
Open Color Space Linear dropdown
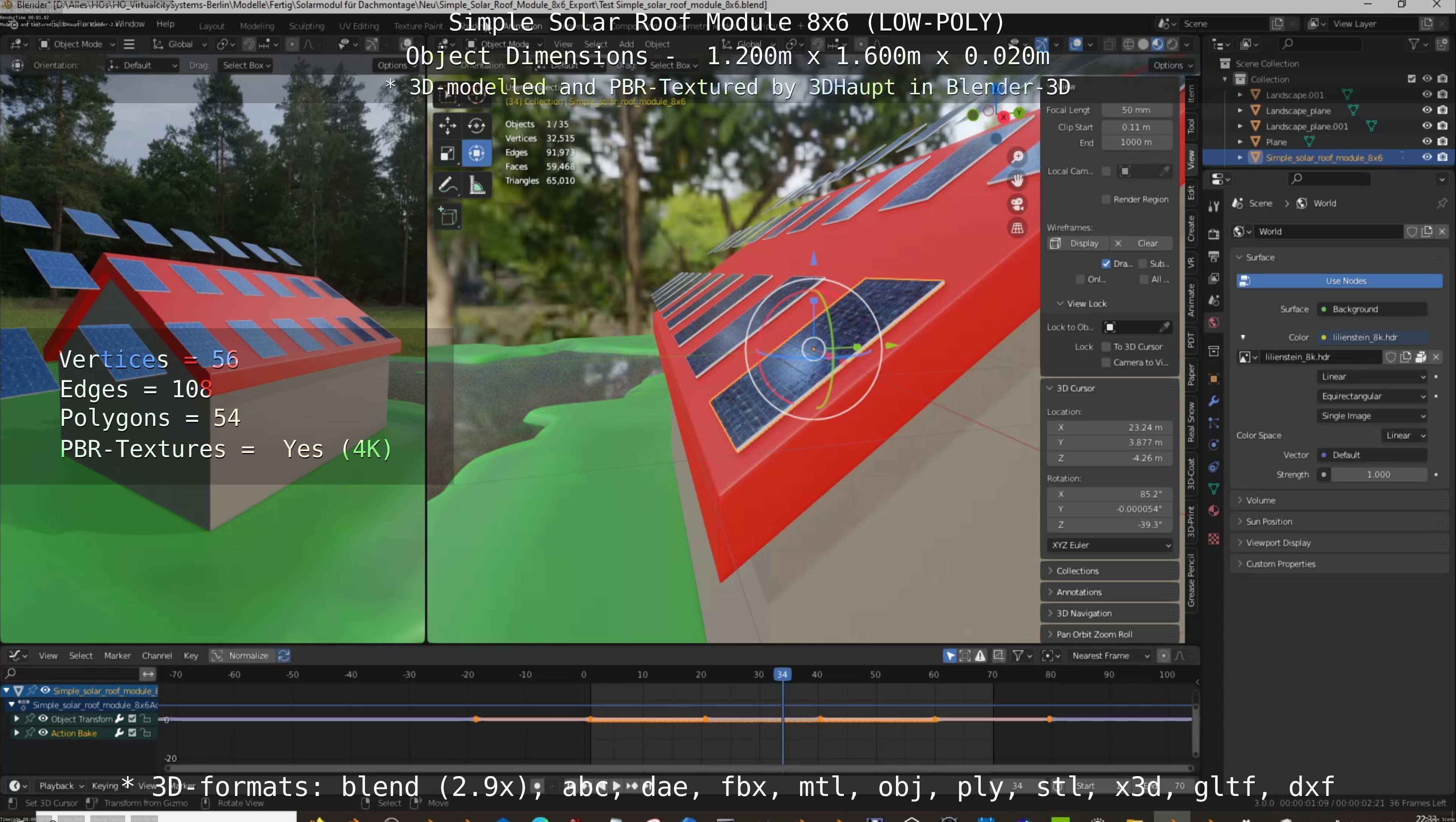click(1404, 435)
